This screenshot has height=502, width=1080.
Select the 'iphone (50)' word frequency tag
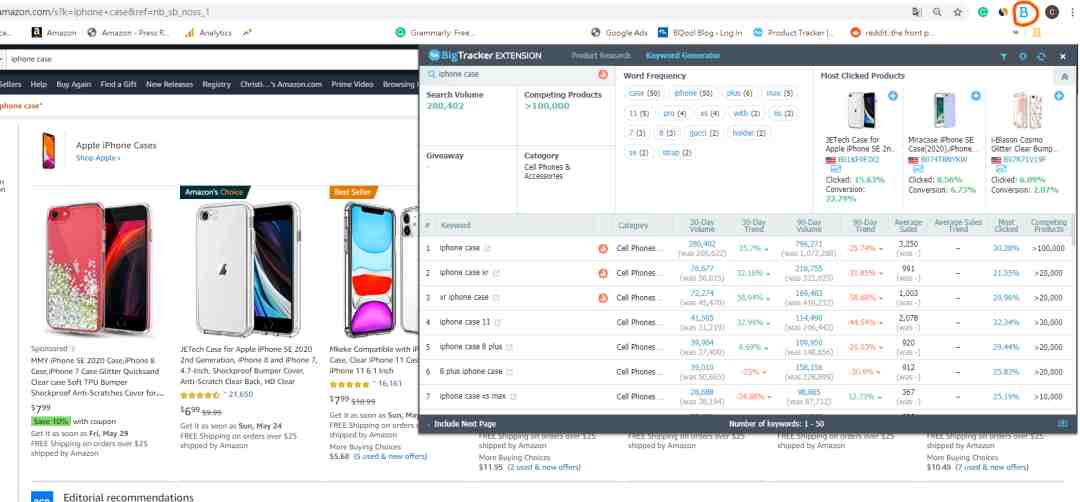[694, 93]
